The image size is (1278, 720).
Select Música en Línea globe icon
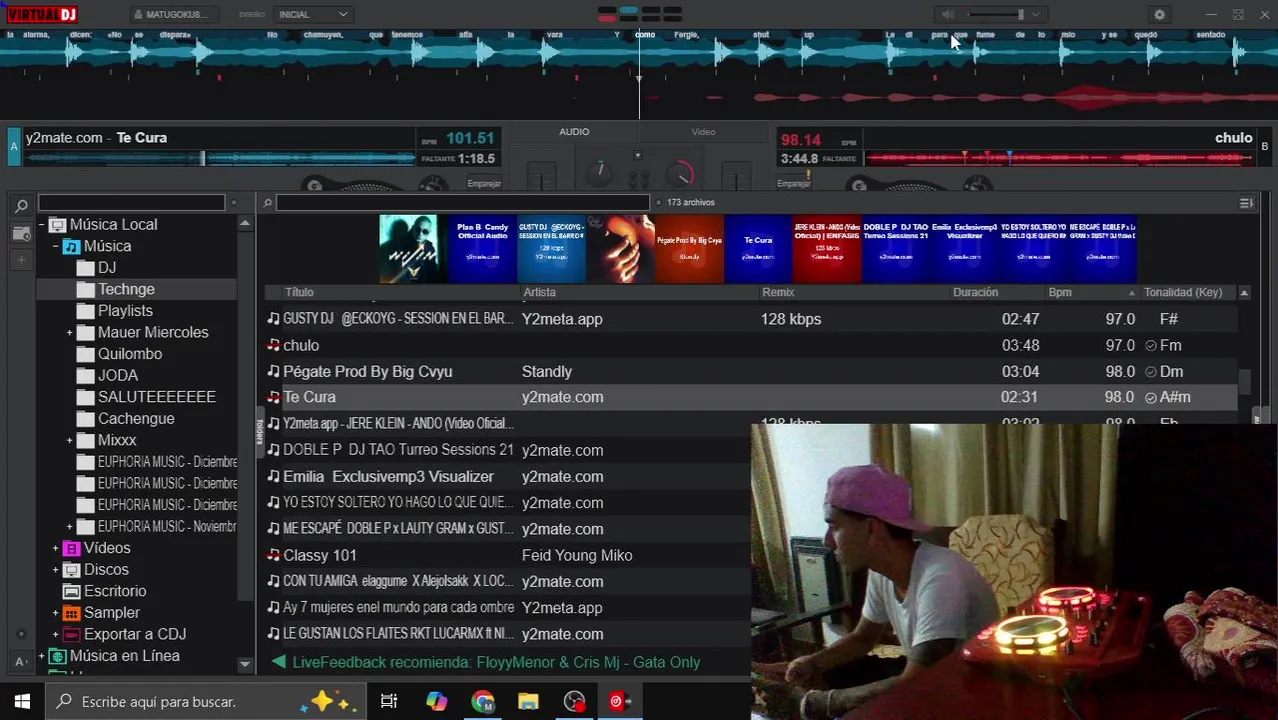pyautogui.click(x=57, y=656)
